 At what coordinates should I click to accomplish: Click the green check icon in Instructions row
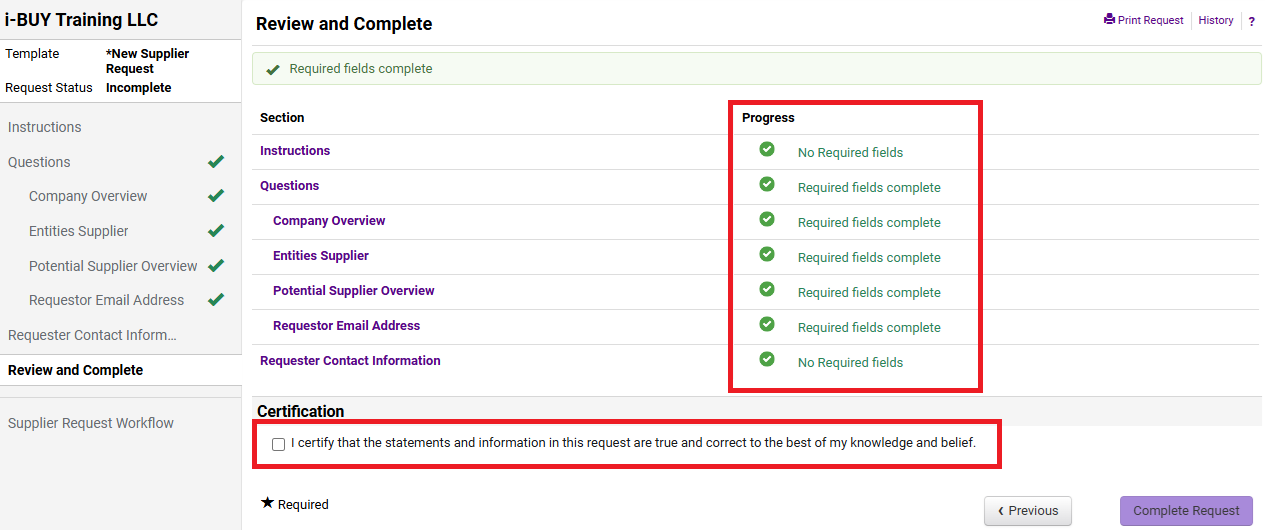point(767,150)
